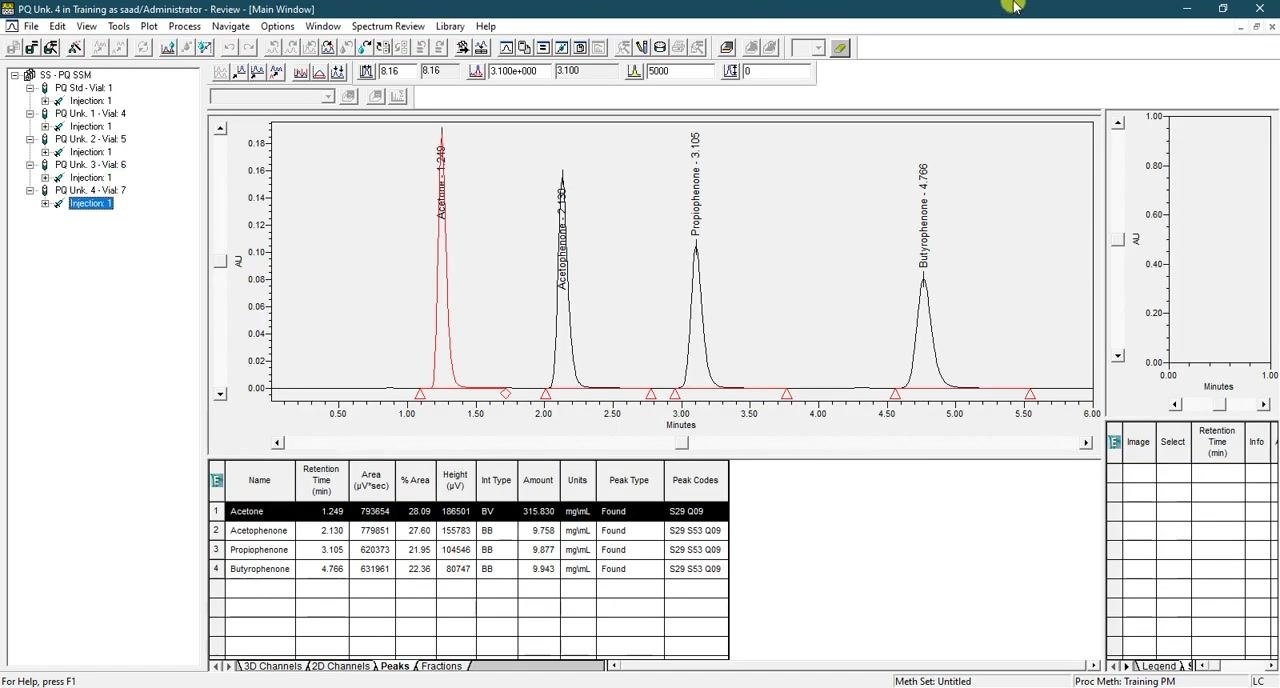Image resolution: width=1280 pixels, height=688 pixels.
Task: Click the Proc Meth: Training PM status entry
Action: pyautogui.click(x=1125, y=681)
